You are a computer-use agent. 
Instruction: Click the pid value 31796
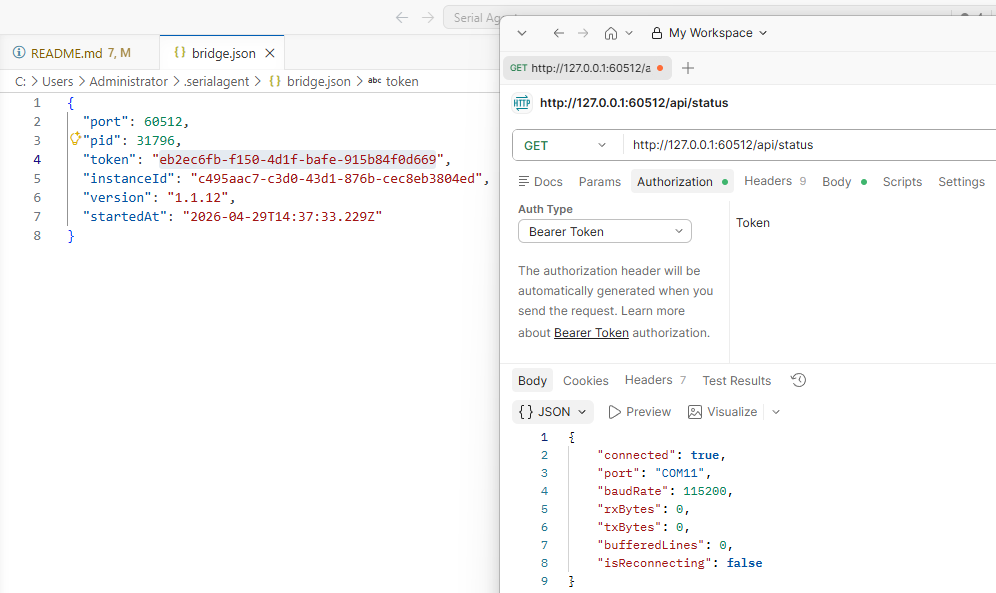(155, 140)
